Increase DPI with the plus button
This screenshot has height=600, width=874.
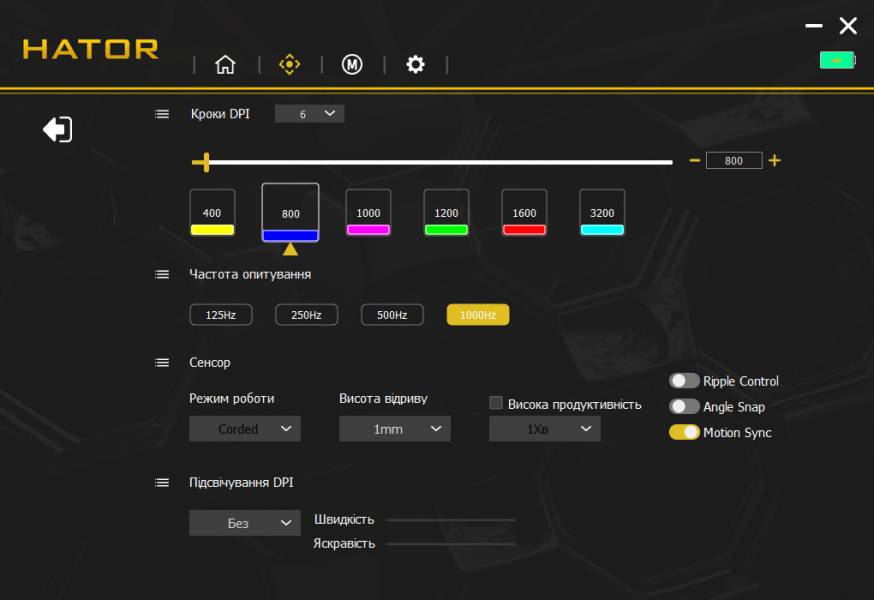774,161
